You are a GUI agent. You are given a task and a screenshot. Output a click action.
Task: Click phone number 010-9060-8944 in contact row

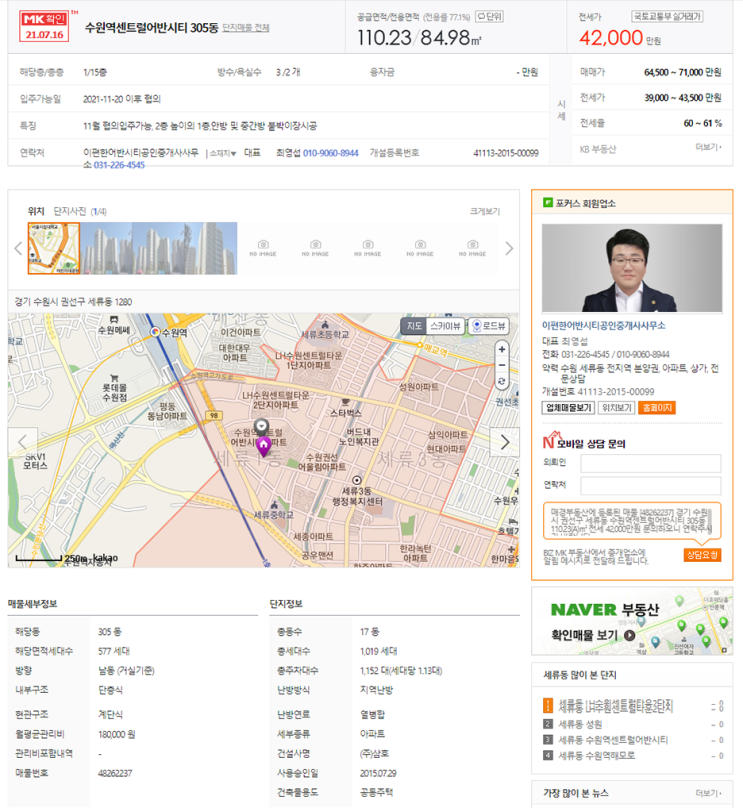coord(330,153)
